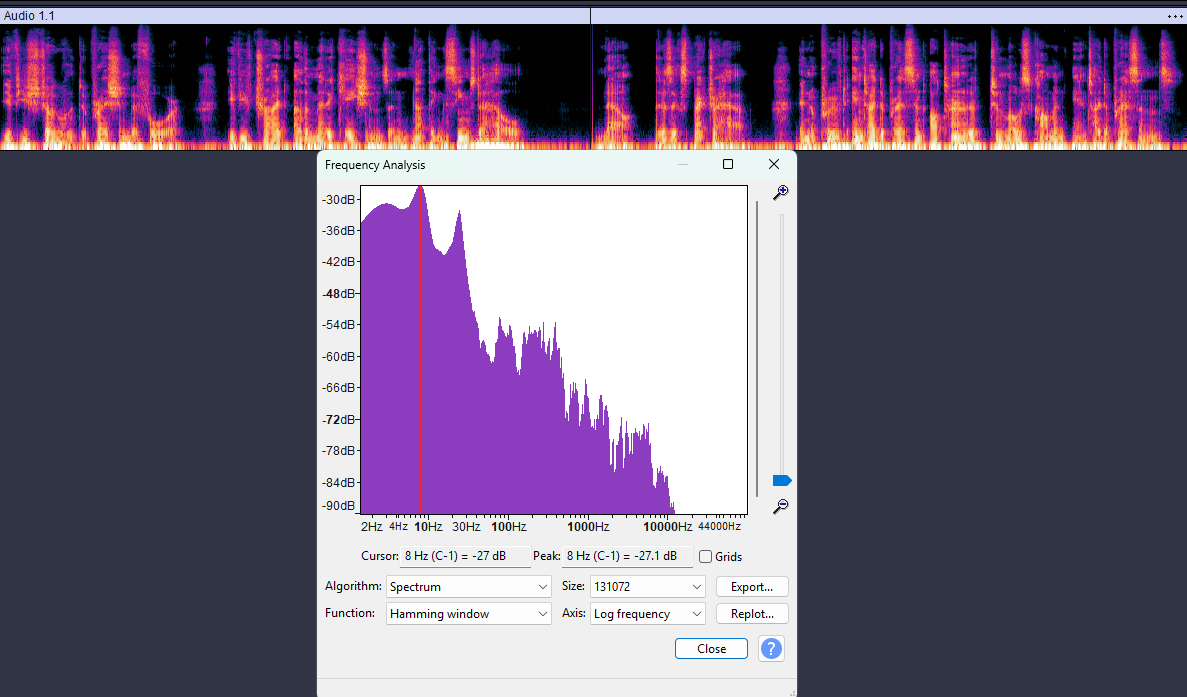The image size is (1187, 697).
Task: Click the 10000Hz axis label
Action: (x=668, y=527)
